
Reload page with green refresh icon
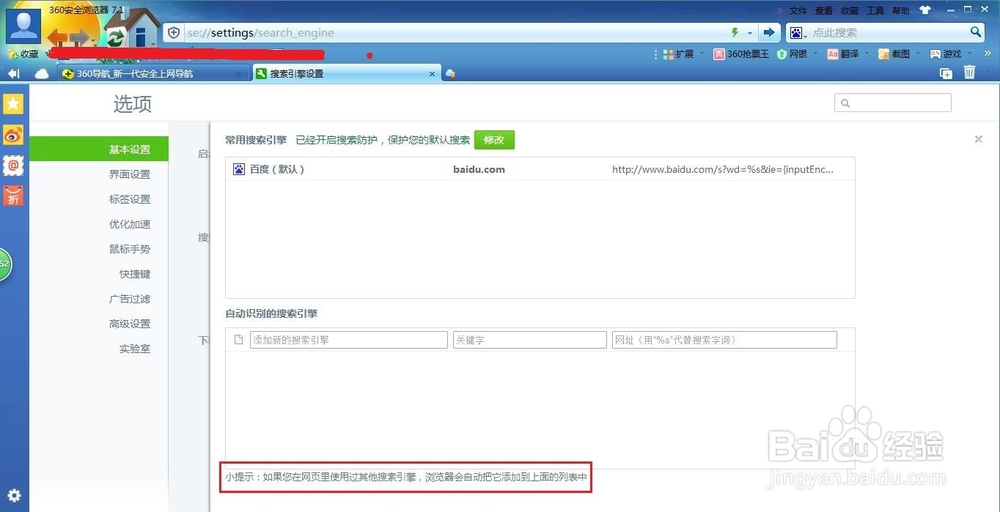pos(115,37)
